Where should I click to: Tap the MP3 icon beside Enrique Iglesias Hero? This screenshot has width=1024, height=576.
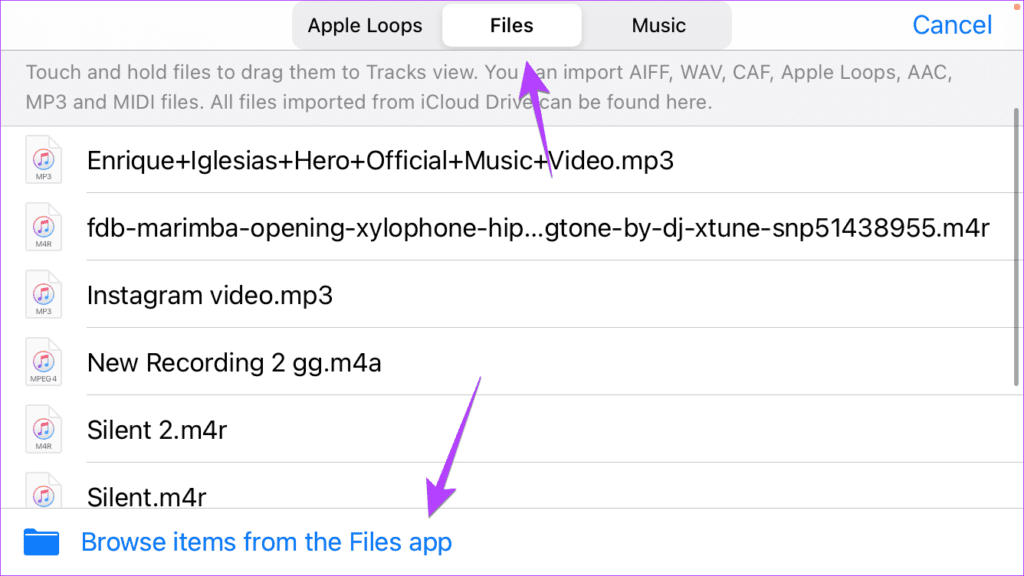(x=43, y=159)
